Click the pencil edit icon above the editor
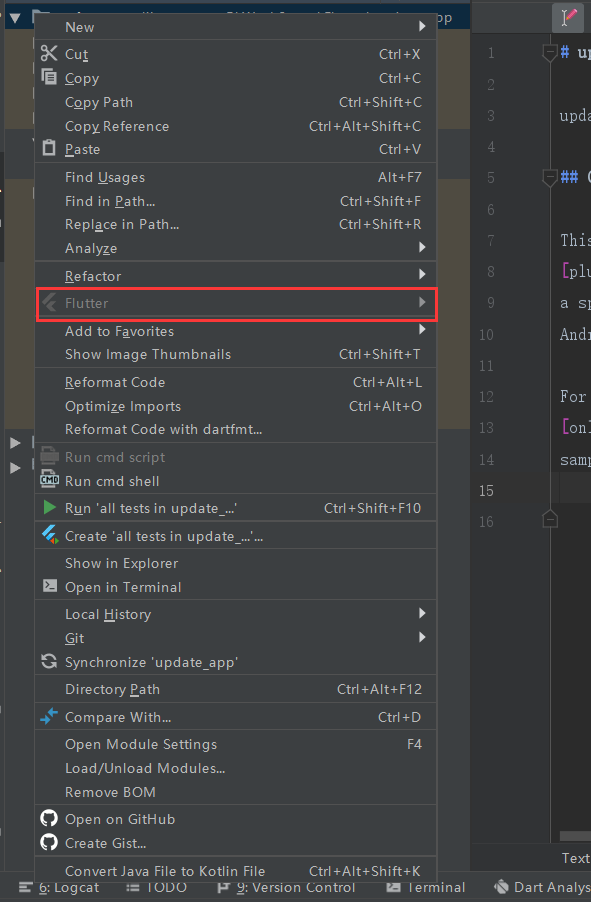591x902 pixels. point(568,17)
